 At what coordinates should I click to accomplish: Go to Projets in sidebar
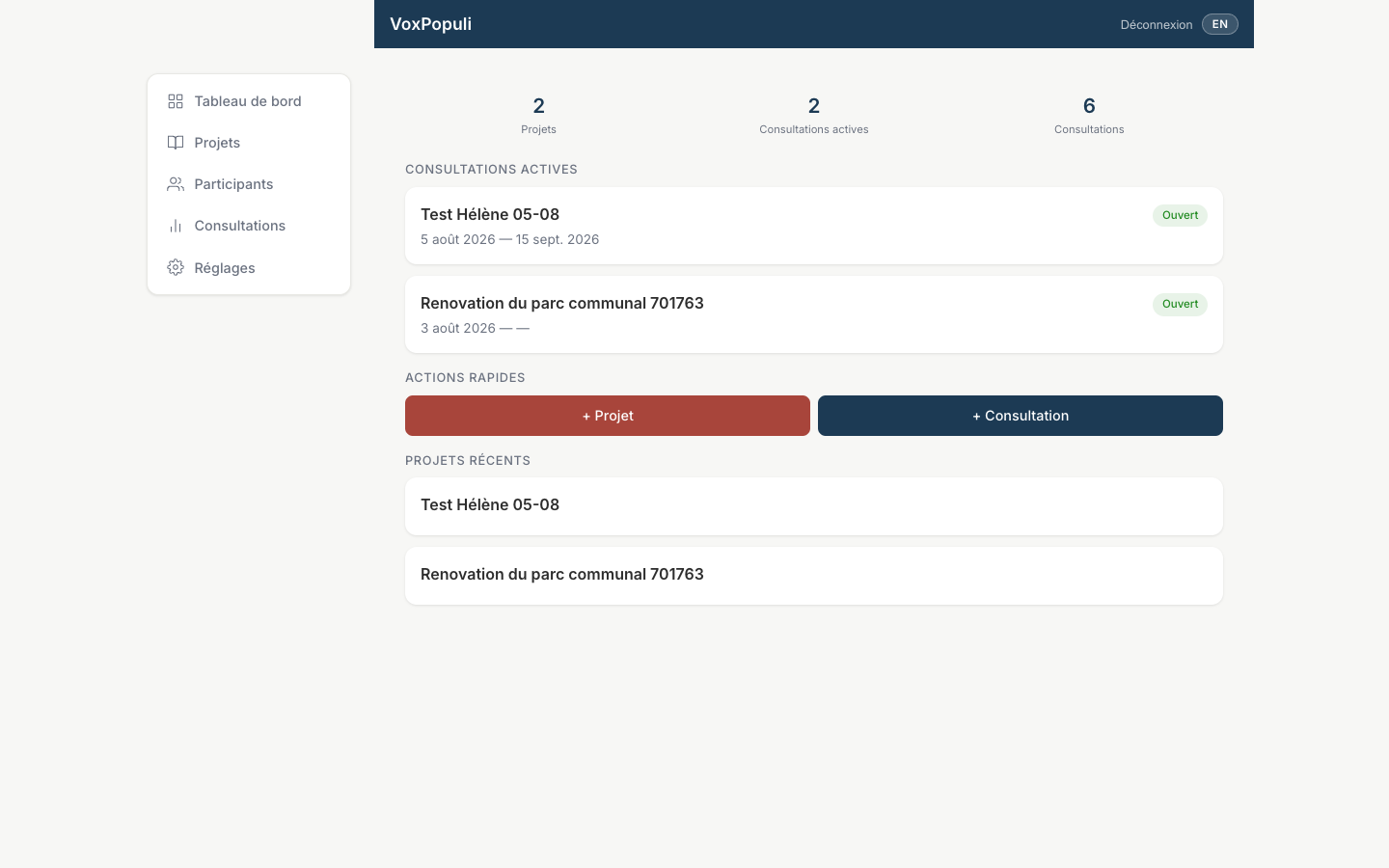(249, 143)
